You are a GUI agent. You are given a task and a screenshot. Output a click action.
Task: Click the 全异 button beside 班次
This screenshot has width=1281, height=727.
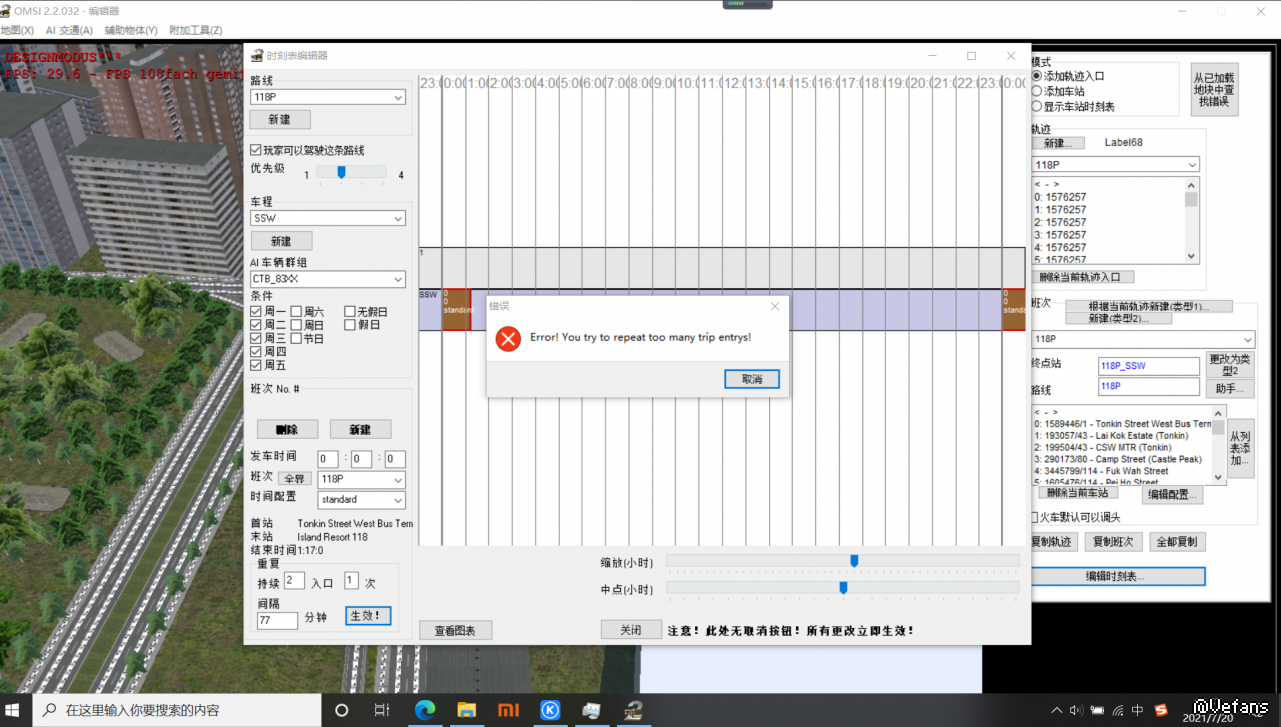tap(293, 479)
